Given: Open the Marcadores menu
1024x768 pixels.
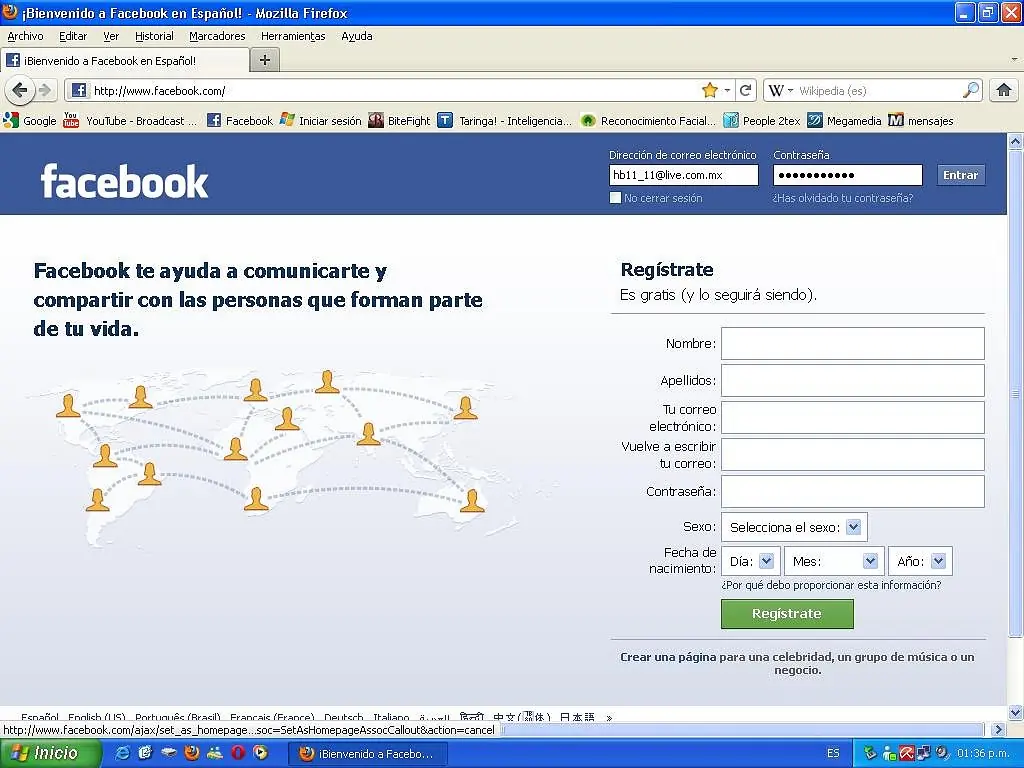Looking at the screenshot, I should coord(217,36).
